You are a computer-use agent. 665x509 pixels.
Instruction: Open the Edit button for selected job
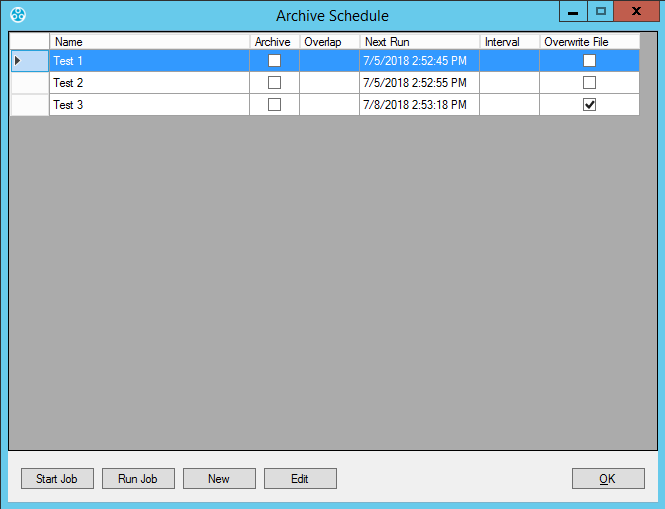point(300,479)
